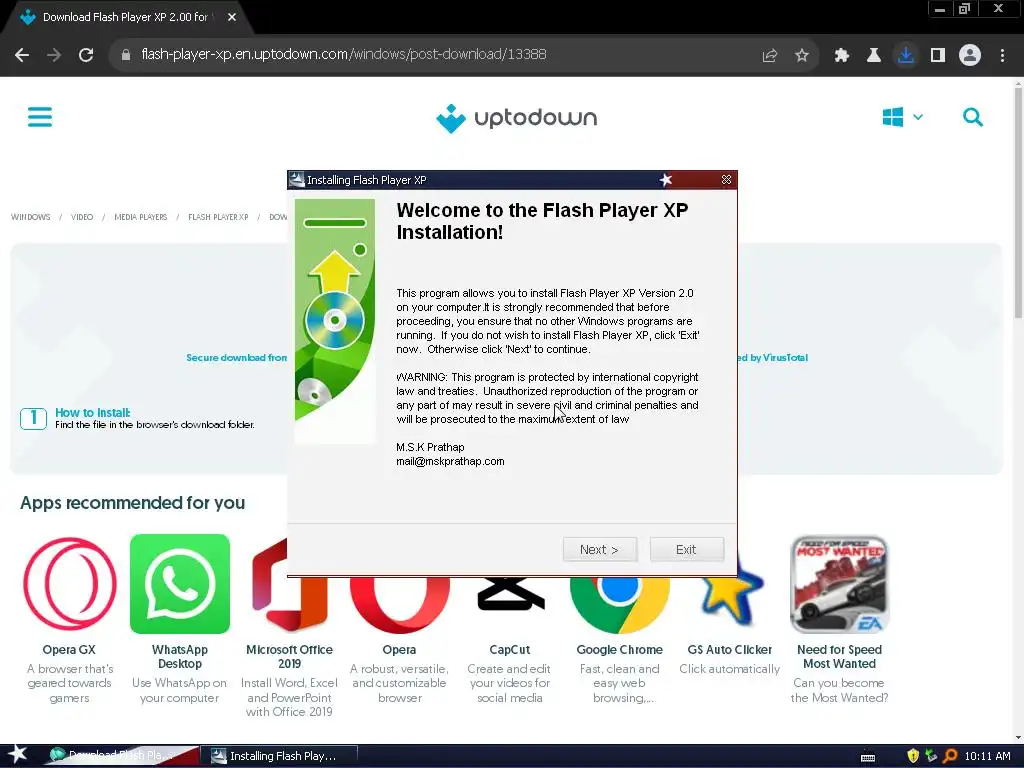Open the WhatsApp Desktop app icon
The width and height of the screenshot is (1024, 768).
180,584
